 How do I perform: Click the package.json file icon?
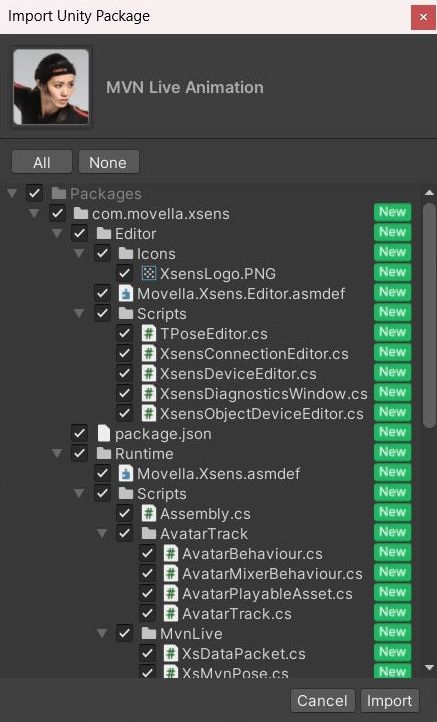tap(104, 433)
